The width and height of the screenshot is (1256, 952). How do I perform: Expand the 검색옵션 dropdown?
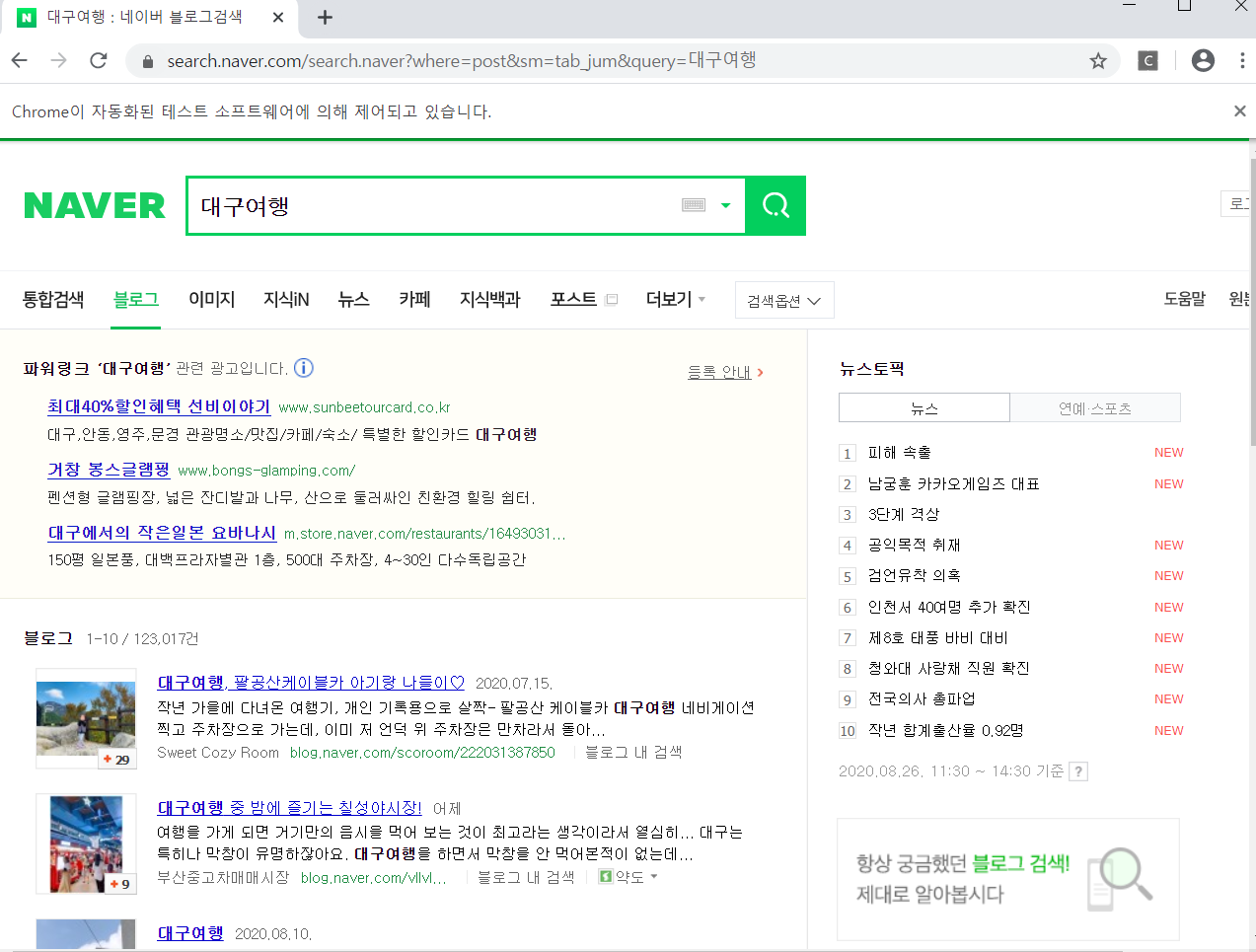coord(784,300)
